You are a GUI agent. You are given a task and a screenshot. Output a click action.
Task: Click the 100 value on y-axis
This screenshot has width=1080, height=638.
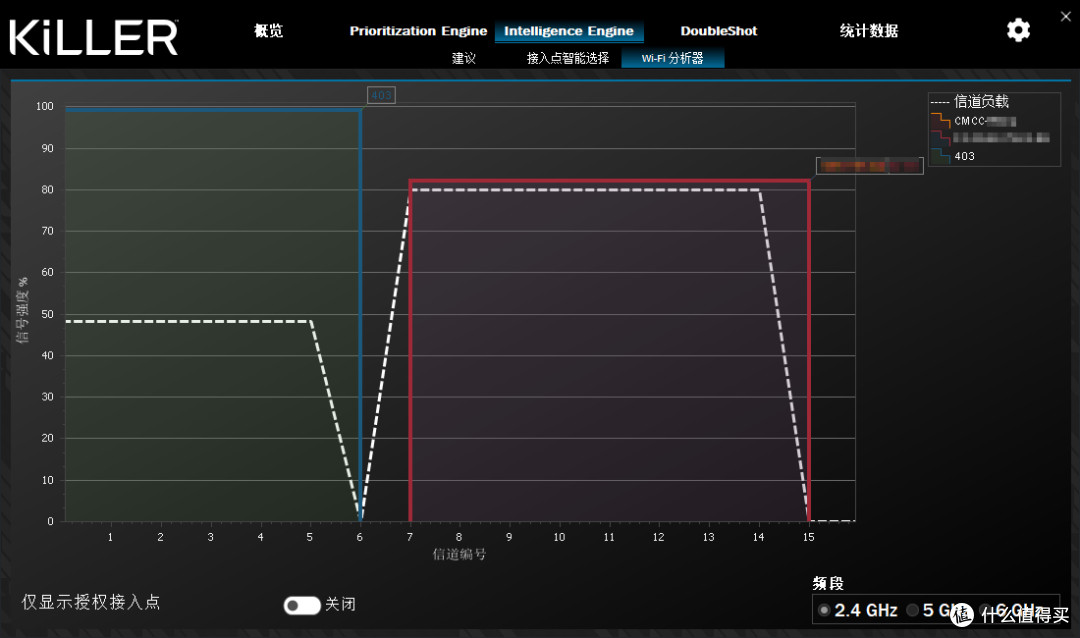click(x=45, y=106)
